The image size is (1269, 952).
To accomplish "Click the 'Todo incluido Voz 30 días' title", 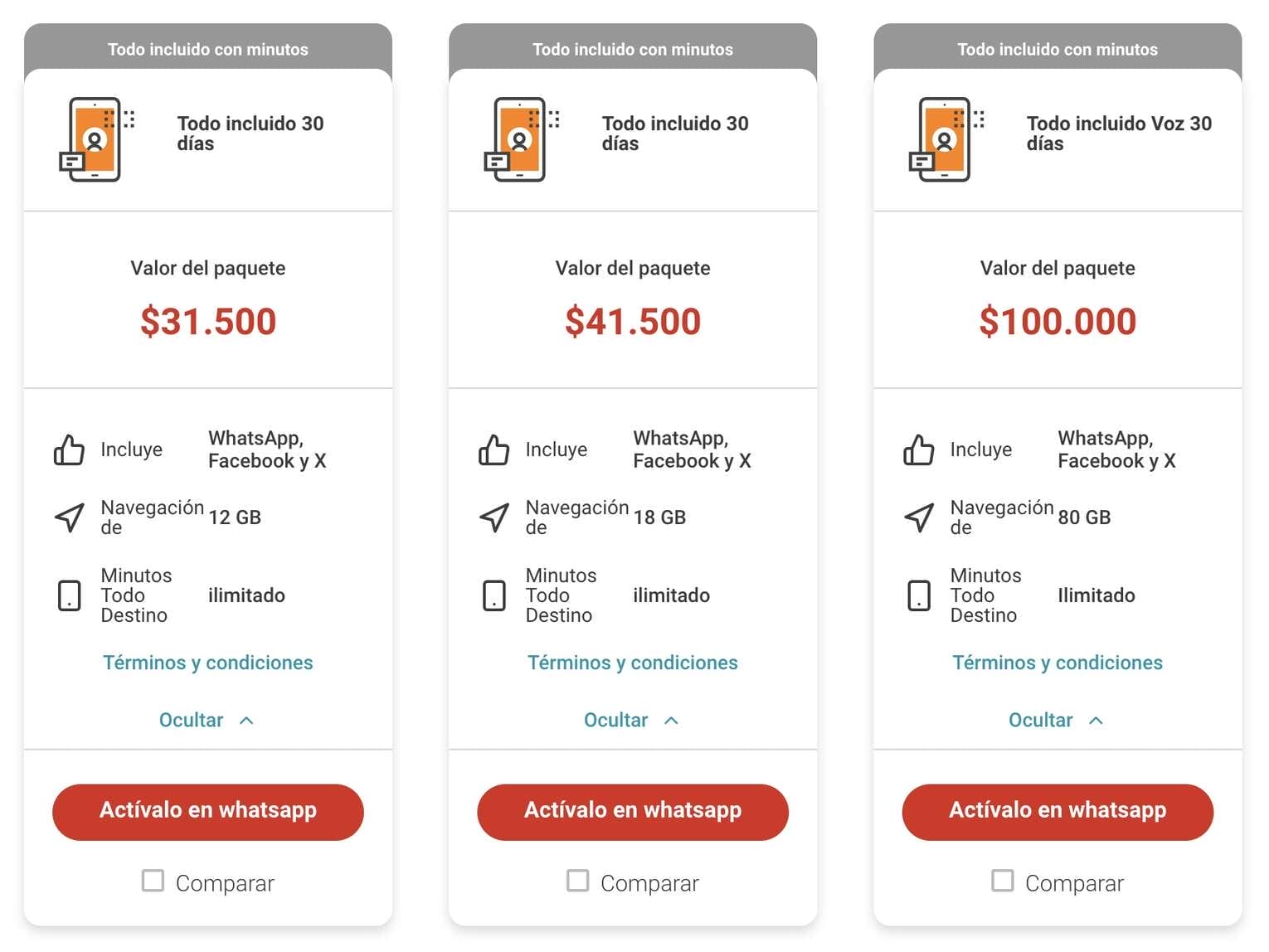I will pyautogui.click(x=1118, y=134).
